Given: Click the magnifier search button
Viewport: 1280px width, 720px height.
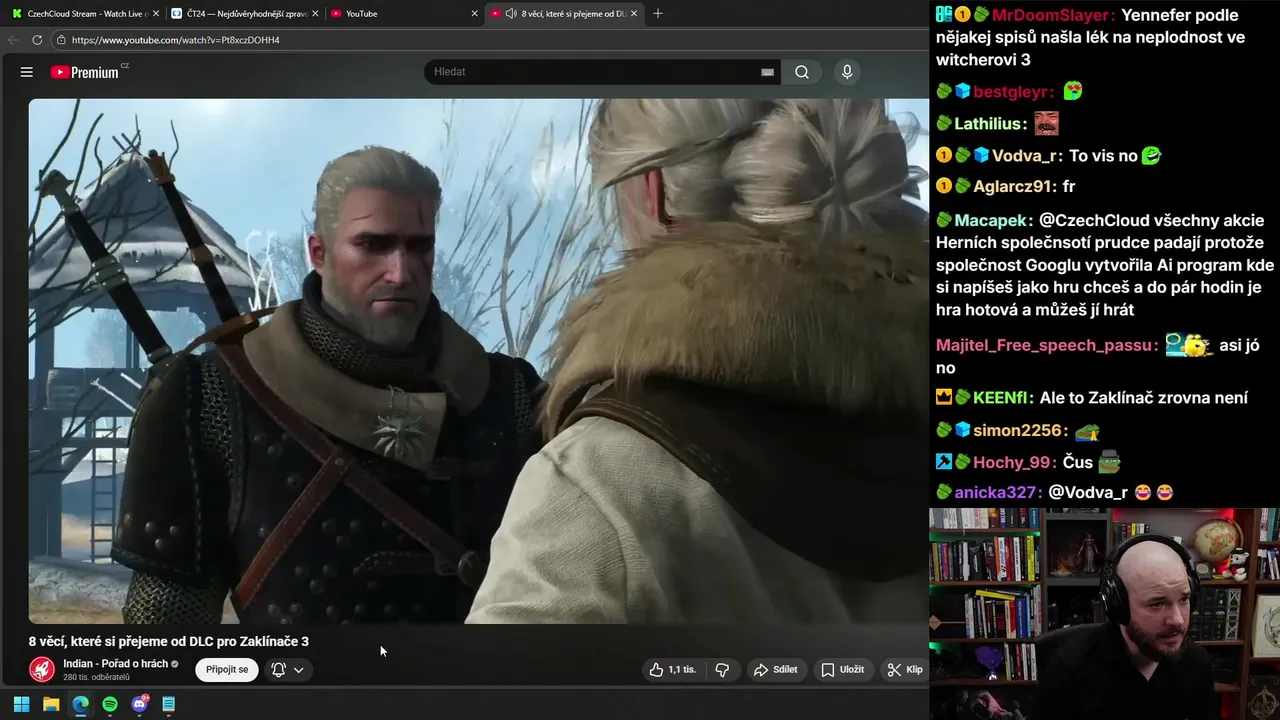Looking at the screenshot, I should pos(802,72).
